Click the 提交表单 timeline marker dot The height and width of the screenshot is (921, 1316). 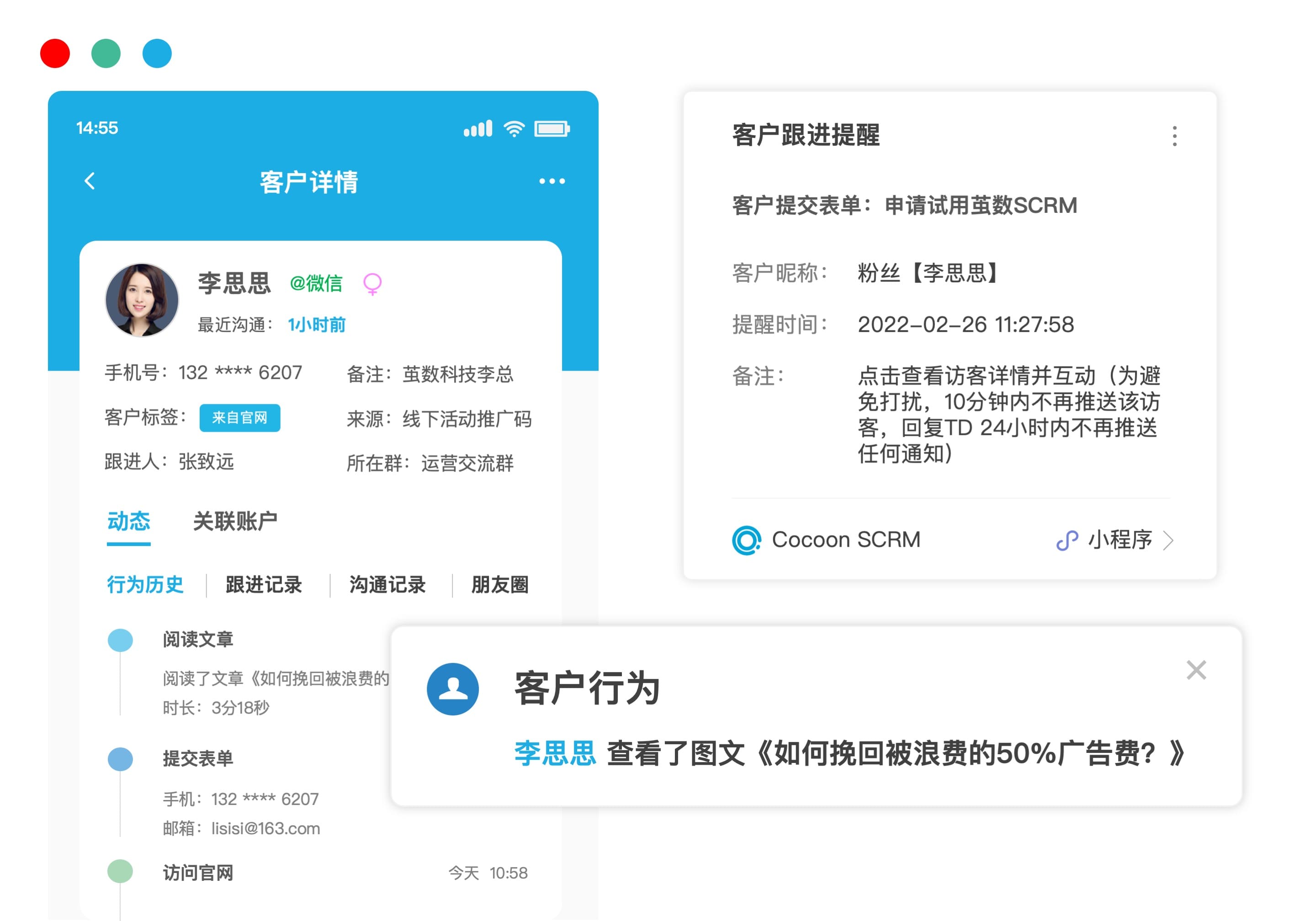pyautogui.click(x=120, y=759)
